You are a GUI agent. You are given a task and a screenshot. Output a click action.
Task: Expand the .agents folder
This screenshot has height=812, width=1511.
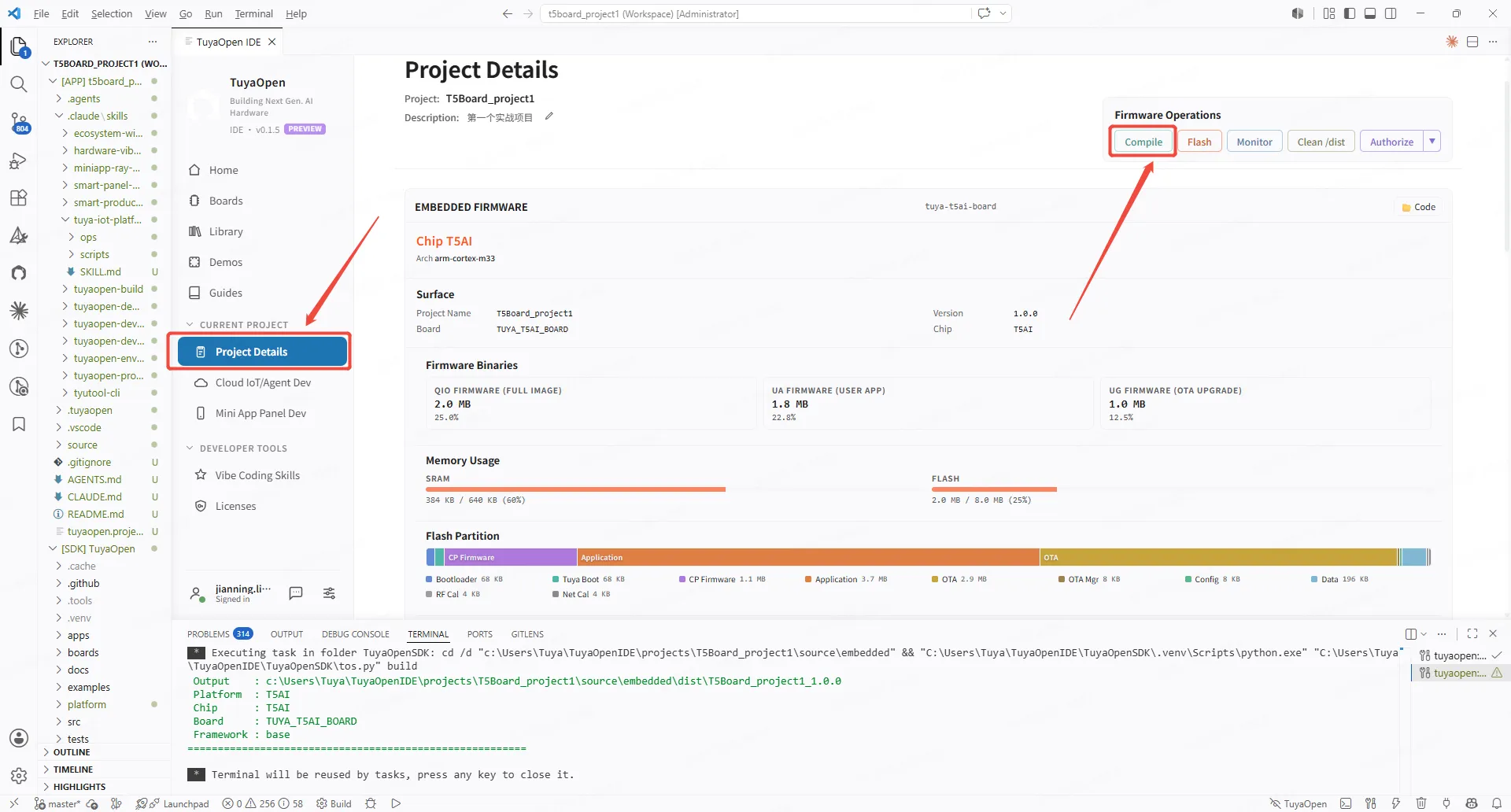click(83, 98)
